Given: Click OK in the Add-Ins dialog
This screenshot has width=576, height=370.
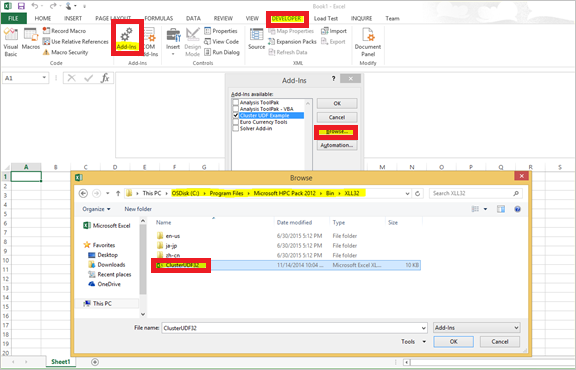Looking at the screenshot, I should (x=337, y=104).
